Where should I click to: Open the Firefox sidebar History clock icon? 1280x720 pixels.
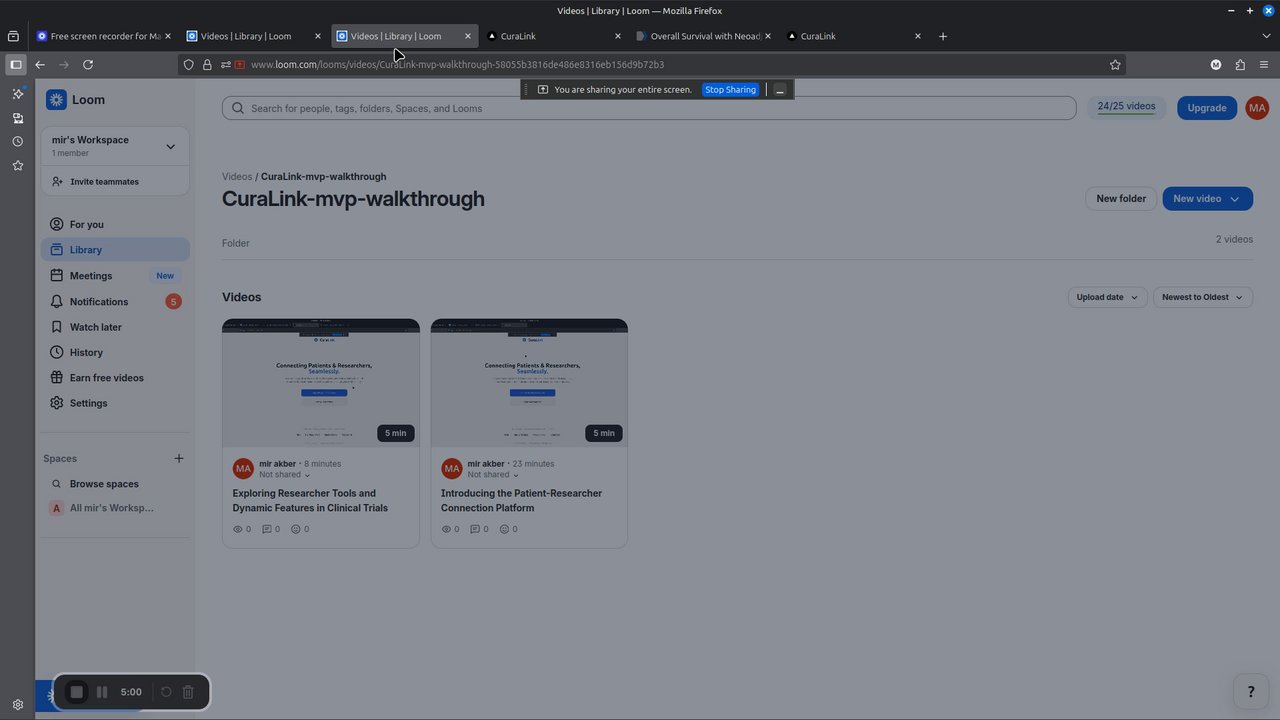click(x=17, y=141)
